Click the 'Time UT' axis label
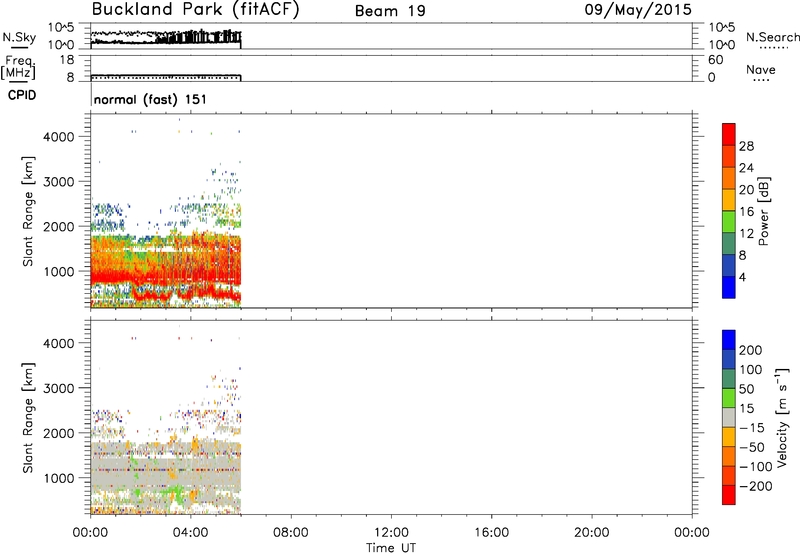Screen dimensions: 800x554 [391, 548]
